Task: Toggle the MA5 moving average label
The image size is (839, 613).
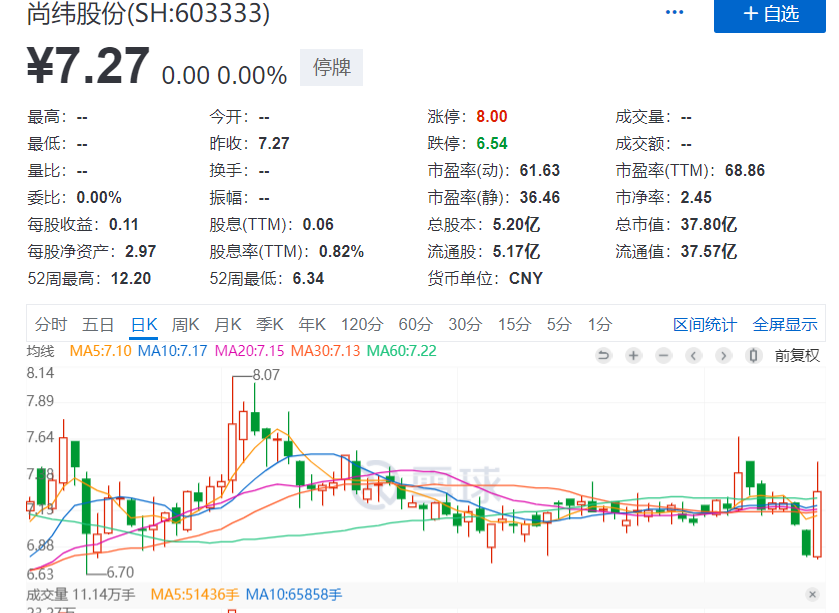Action: pyautogui.click(x=101, y=351)
